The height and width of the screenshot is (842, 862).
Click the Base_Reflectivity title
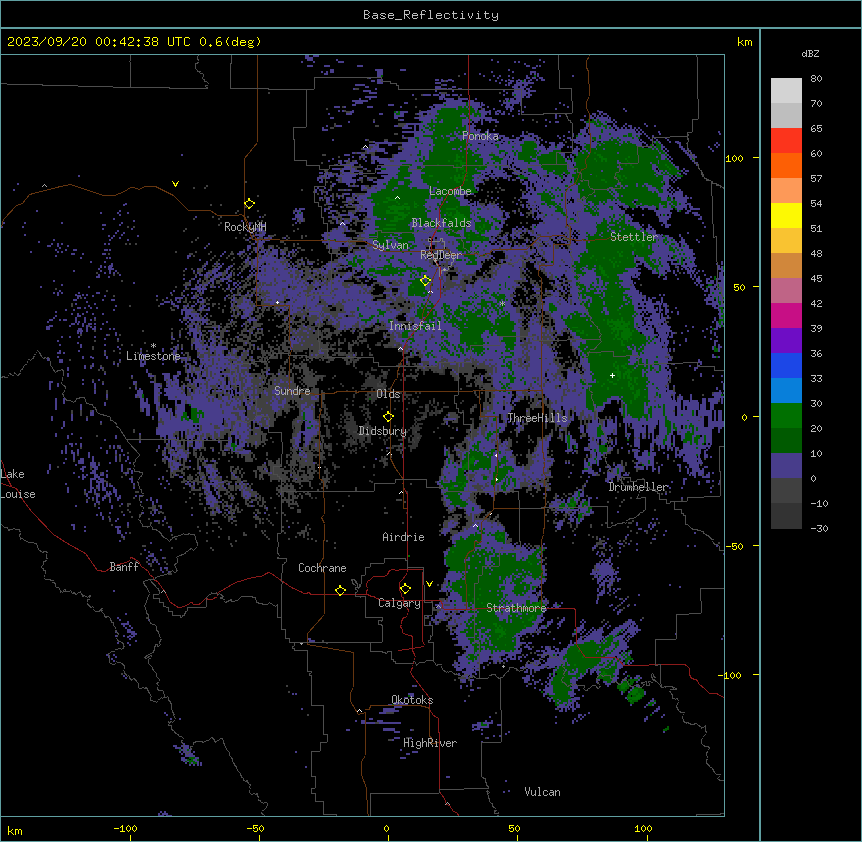click(431, 15)
